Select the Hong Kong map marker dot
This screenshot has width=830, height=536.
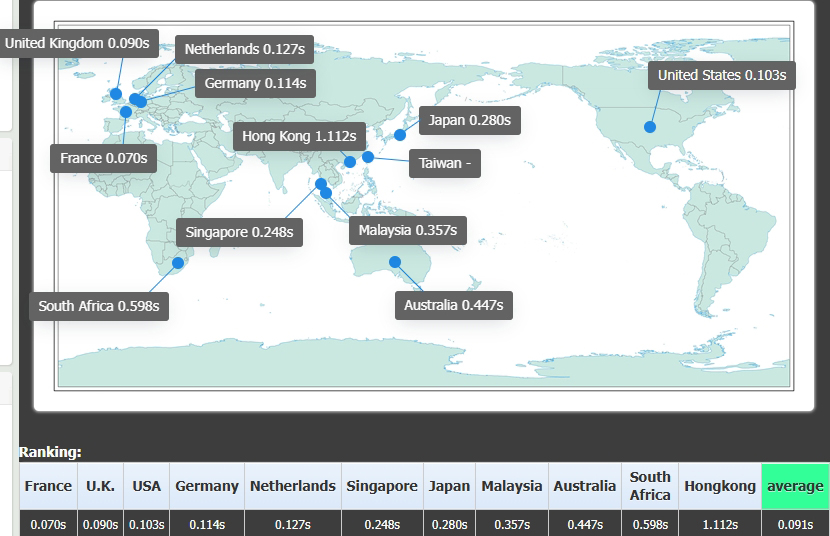350,162
